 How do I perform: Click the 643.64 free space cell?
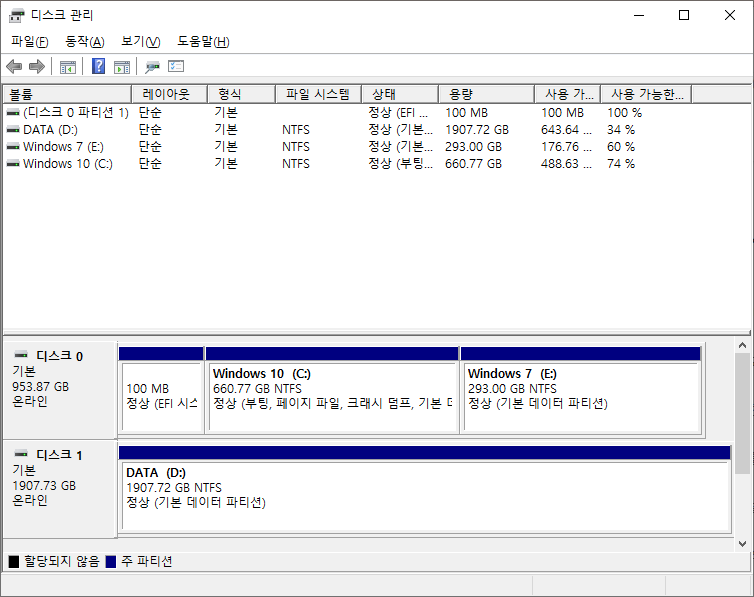566,130
